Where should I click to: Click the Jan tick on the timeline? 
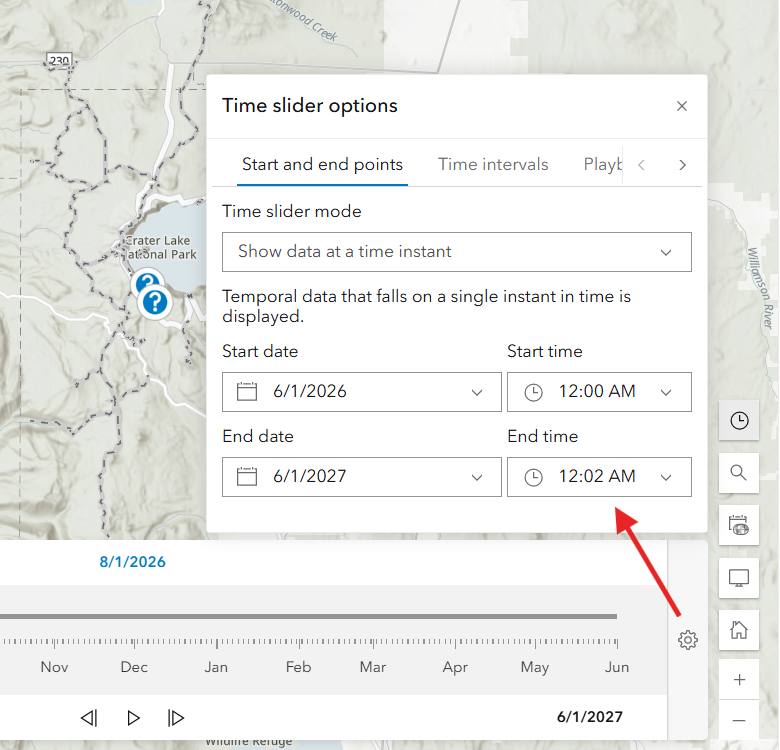coord(216,643)
